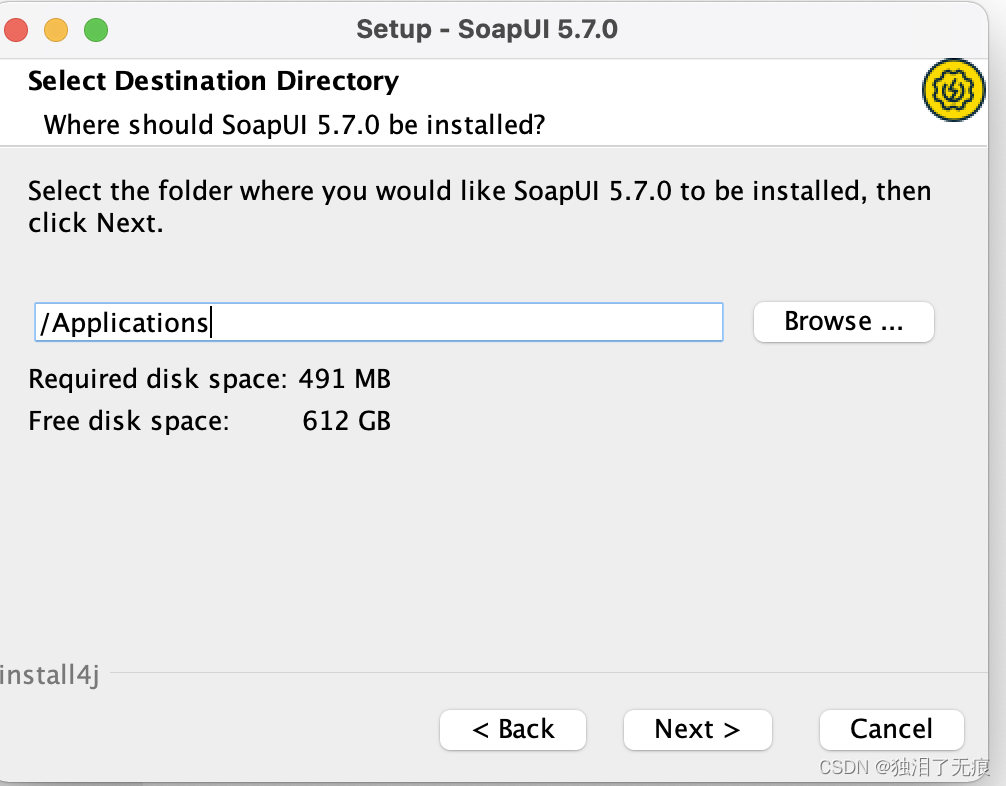Click the SoapUI gear logo icon

(x=953, y=90)
